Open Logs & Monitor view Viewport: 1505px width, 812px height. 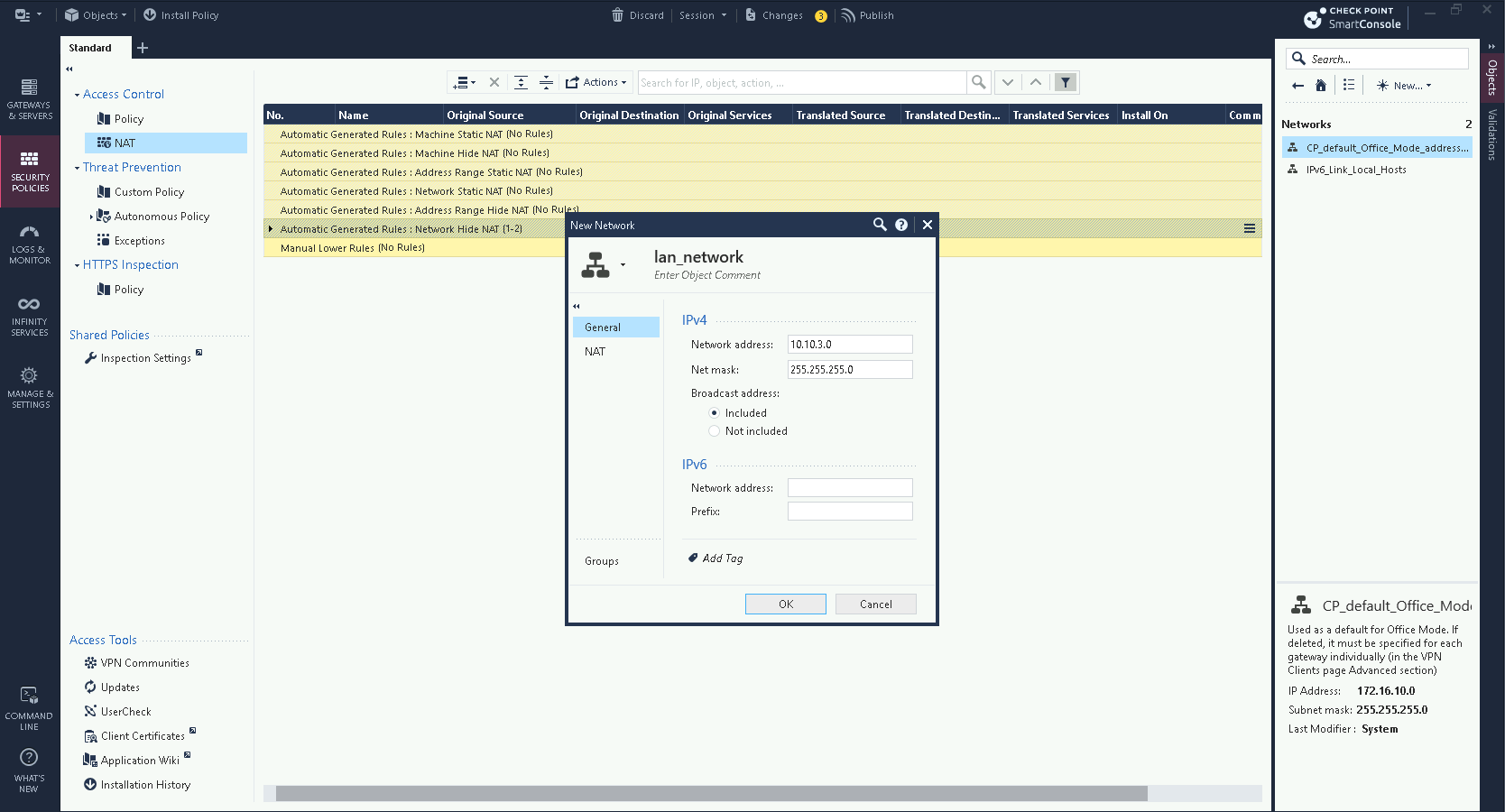pos(30,244)
